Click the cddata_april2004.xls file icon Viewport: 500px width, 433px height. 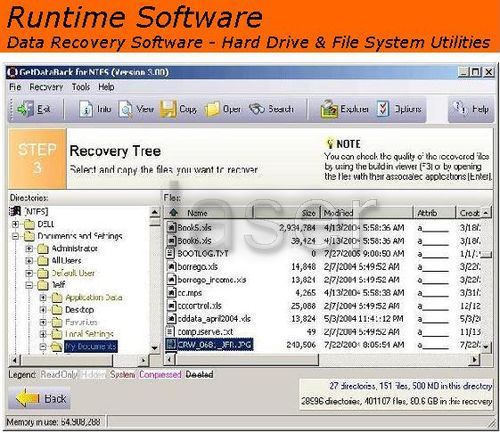click(171, 318)
